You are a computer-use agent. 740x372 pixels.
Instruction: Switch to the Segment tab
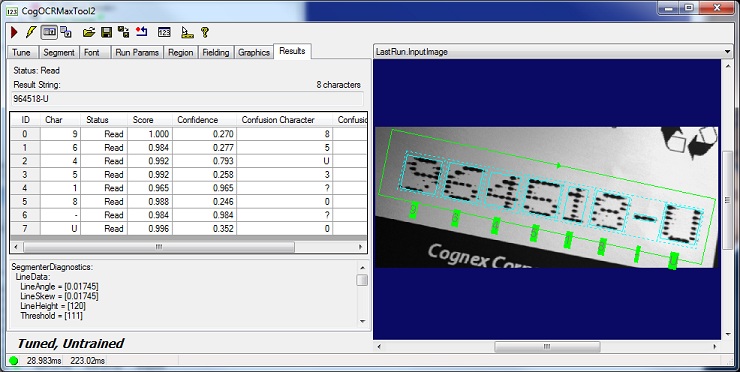pos(59,52)
